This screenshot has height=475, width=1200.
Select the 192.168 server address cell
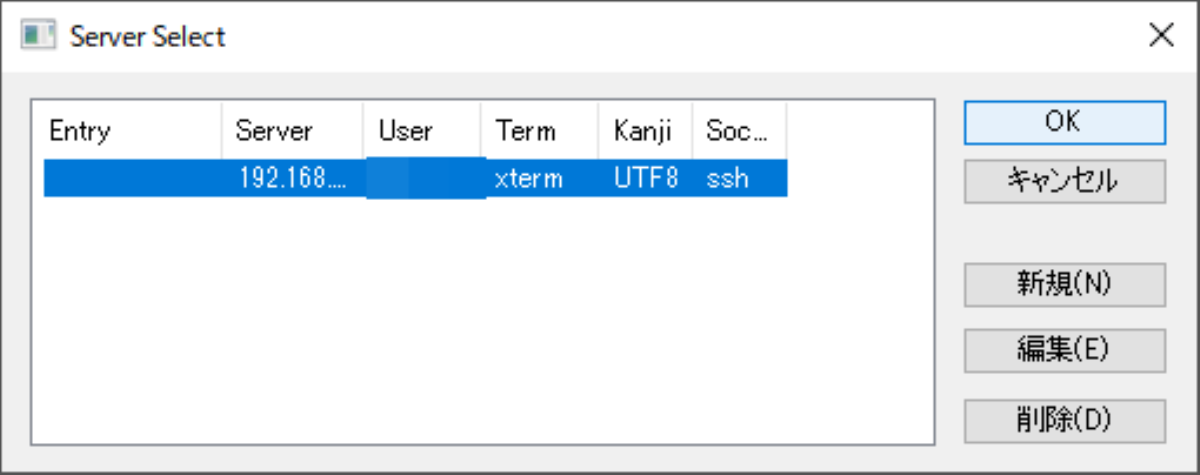[293, 179]
